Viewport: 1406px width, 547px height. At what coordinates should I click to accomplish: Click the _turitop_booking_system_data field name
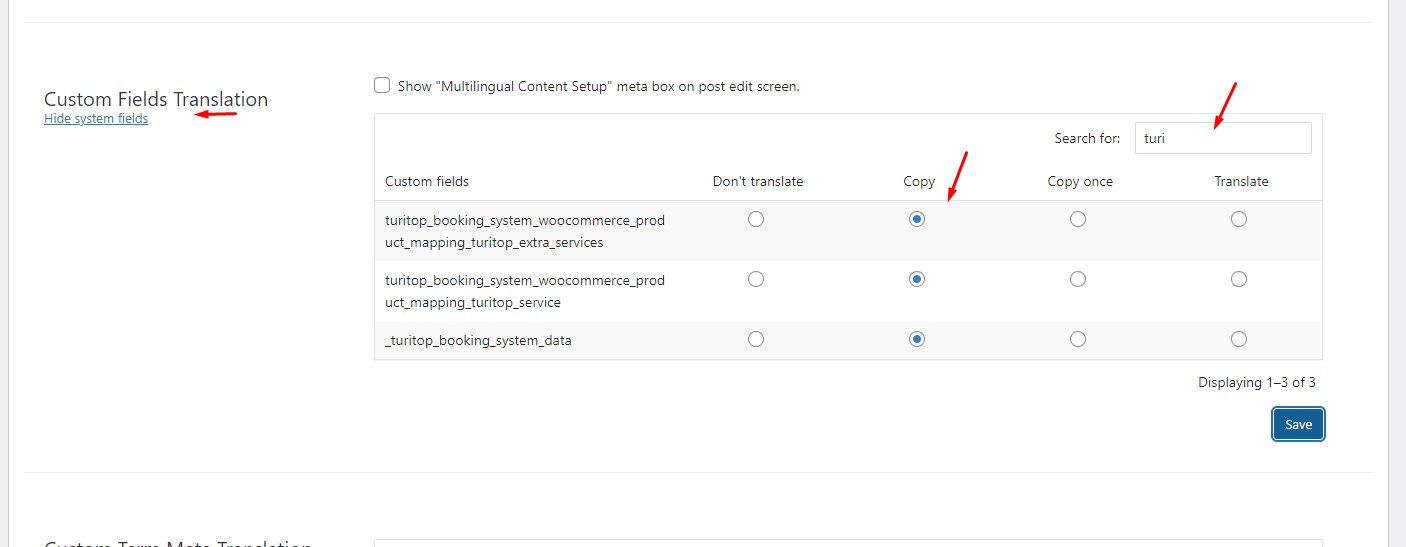click(x=478, y=341)
